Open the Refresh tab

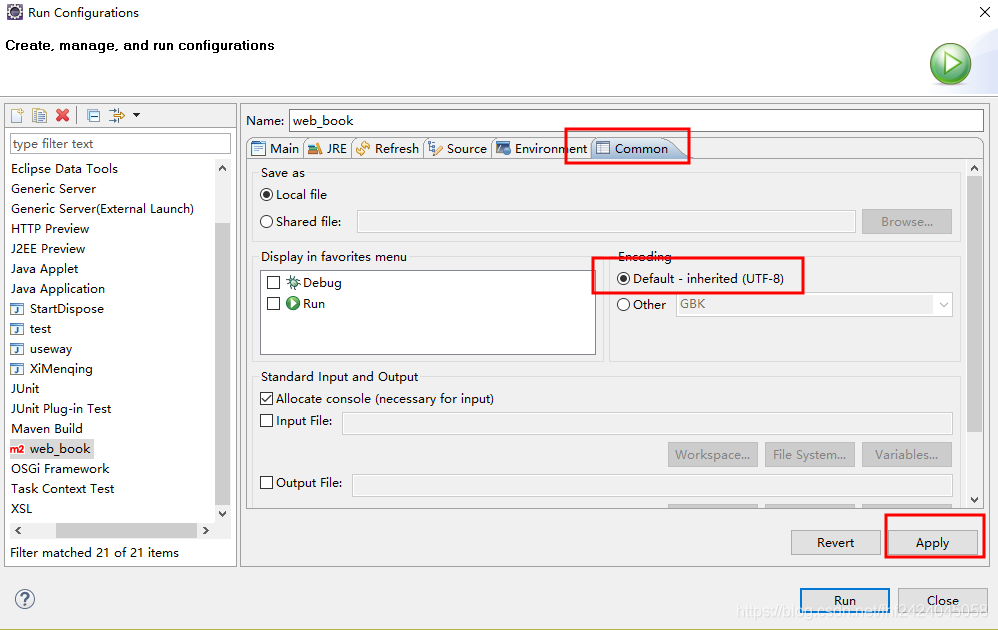pyautogui.click(x=388, y=148)
